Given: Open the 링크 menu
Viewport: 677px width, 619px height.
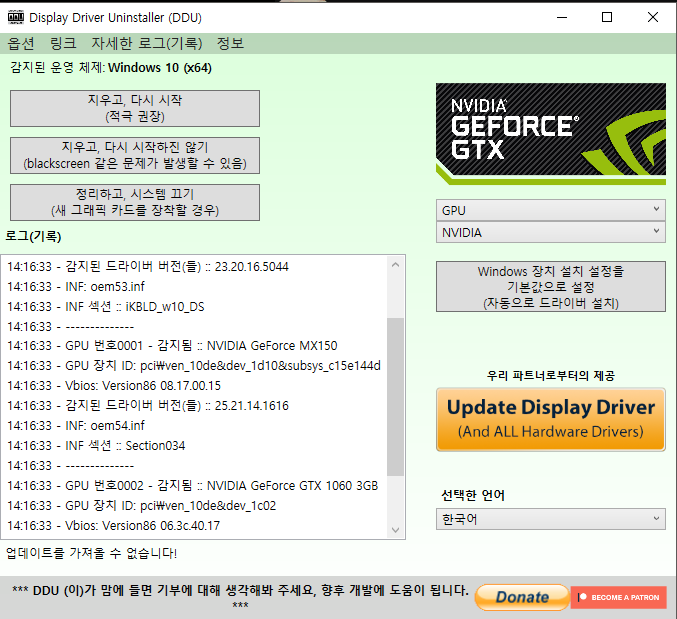Looking at the screenshot, I should pos(63,43).
